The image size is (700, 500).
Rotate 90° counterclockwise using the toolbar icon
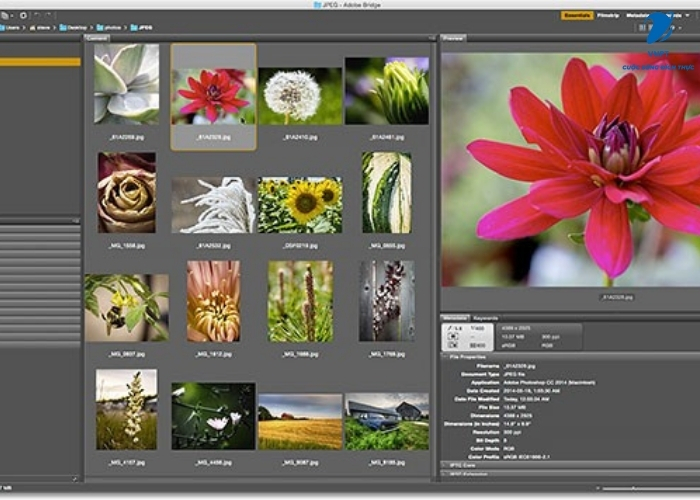click(38, 16)
